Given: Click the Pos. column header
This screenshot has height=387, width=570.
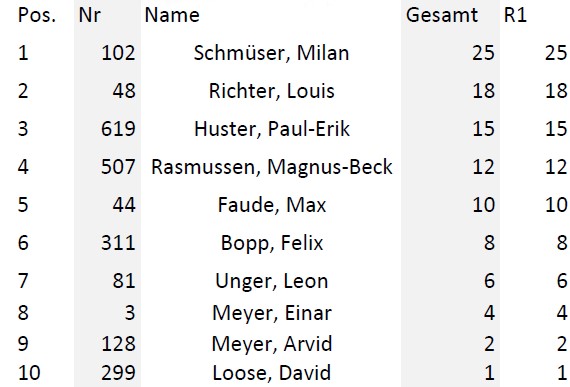Looking at the screenshot, I should coord(37,16).
